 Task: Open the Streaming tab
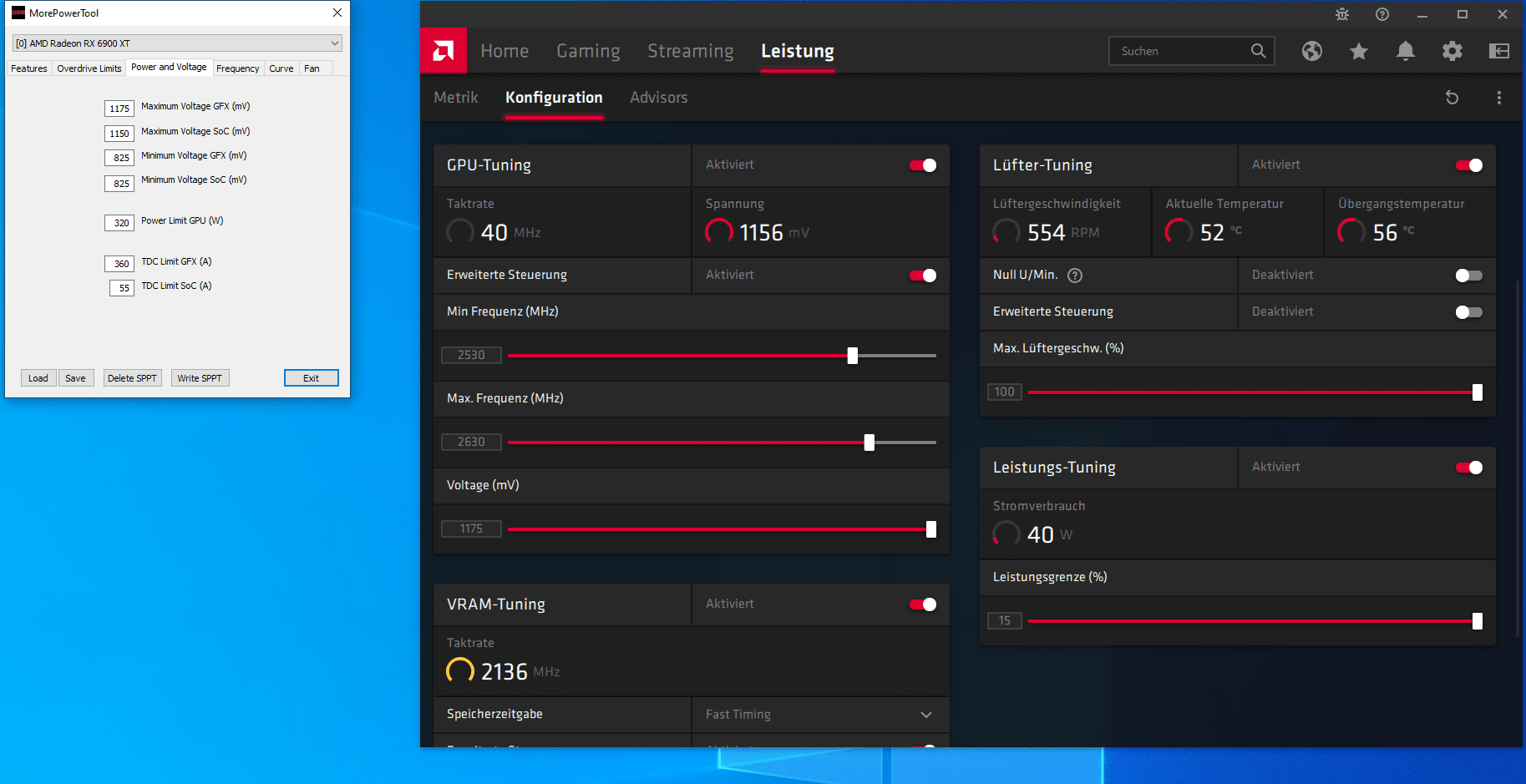pyautogui.click(x=691, y=51)
